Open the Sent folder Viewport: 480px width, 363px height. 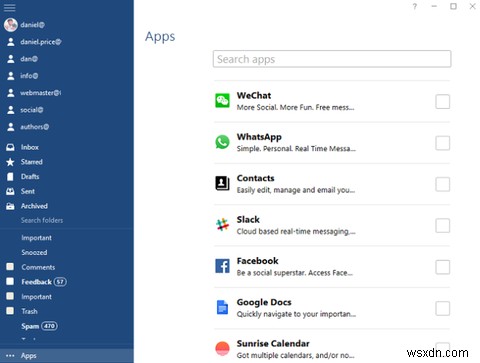[28, 191]
